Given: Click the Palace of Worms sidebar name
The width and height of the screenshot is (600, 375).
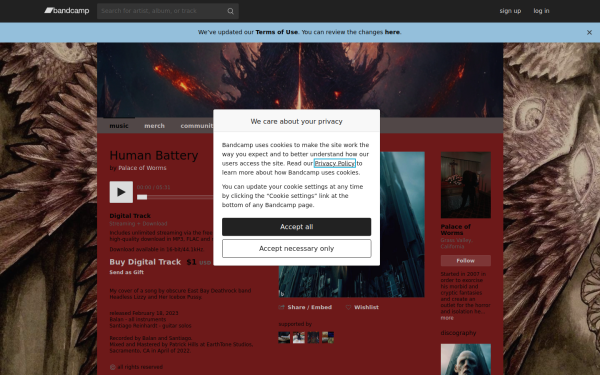Looking at the screenshot, I should [x=455, y=230].
